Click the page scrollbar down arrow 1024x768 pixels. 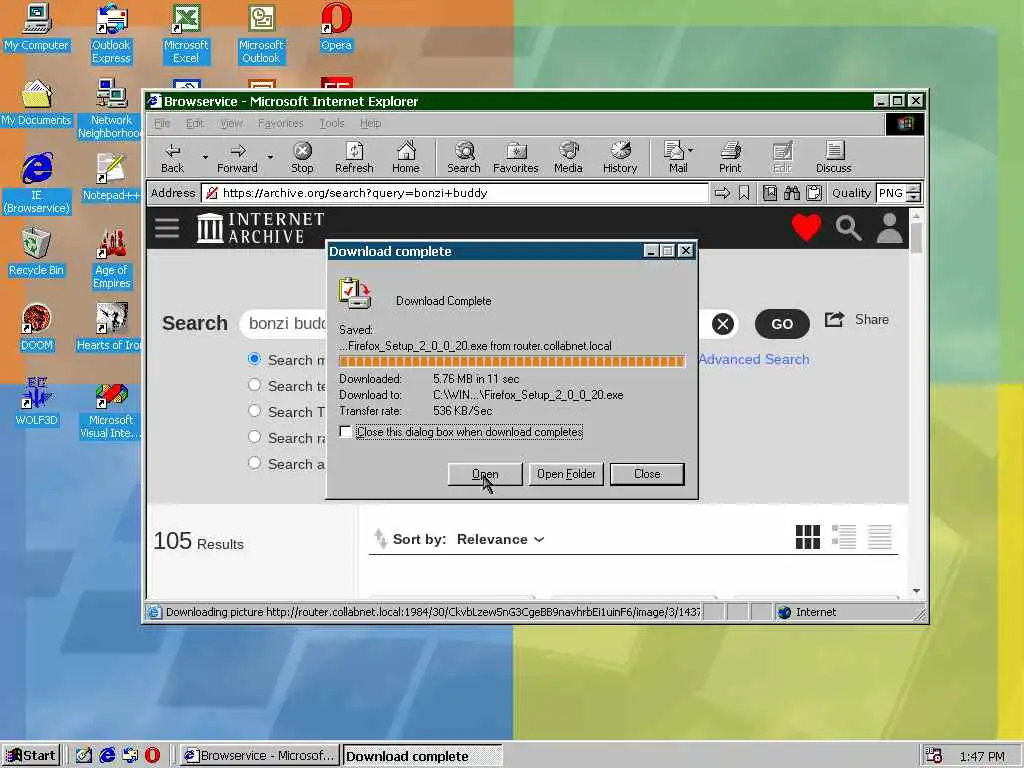[x=916, y=590]
